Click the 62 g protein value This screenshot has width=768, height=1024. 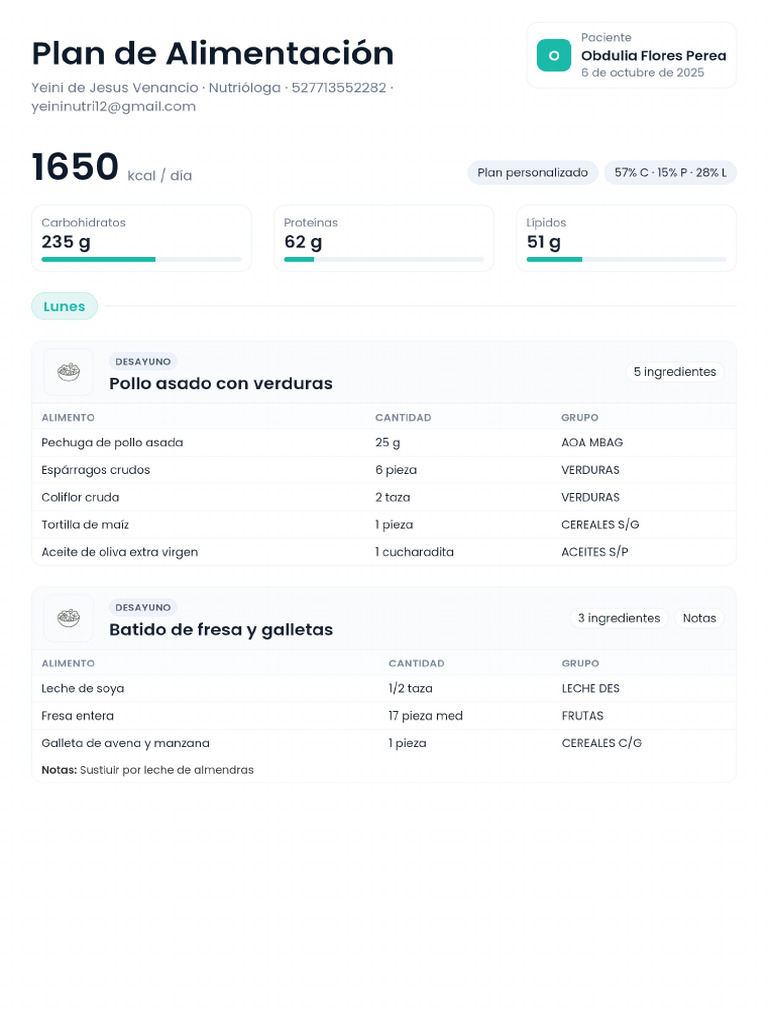pos(303,242)
